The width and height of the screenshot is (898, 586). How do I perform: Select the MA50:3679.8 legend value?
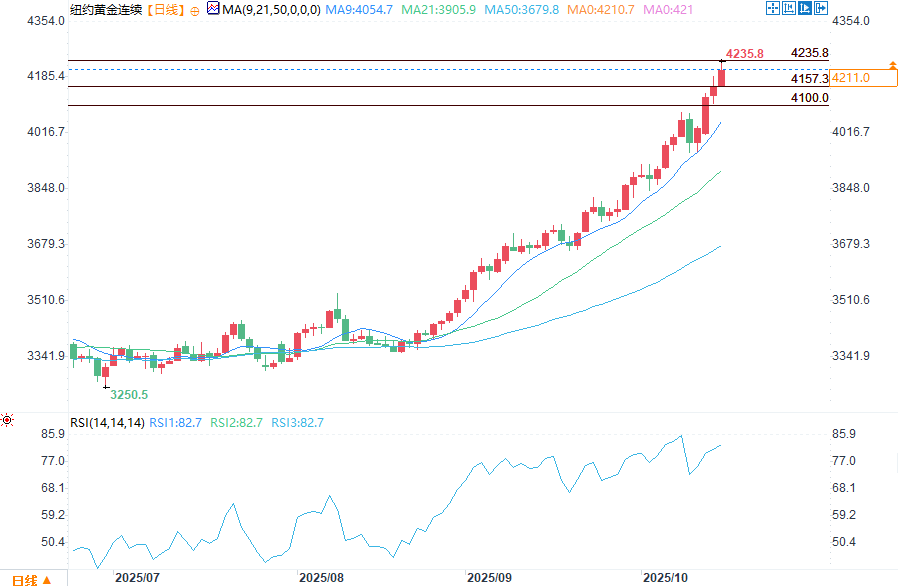521,10
